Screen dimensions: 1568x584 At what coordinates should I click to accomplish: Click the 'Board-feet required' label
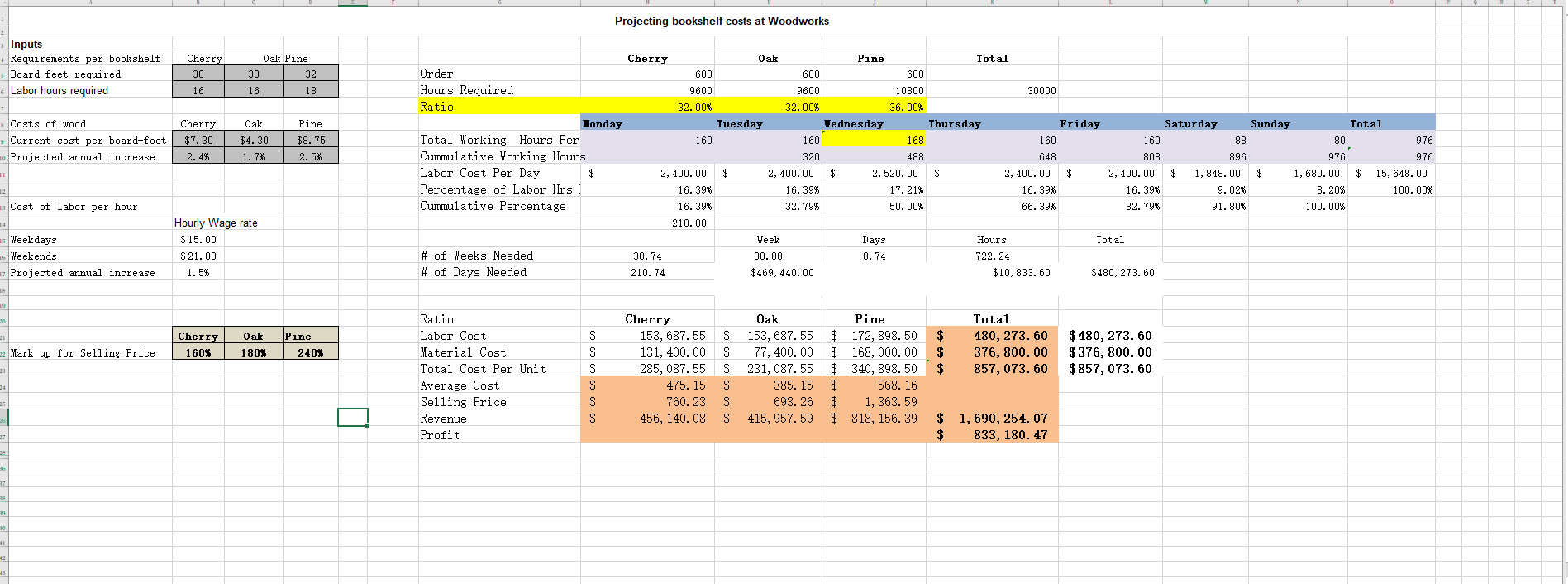pyautogui.click(x=65, y=74)
